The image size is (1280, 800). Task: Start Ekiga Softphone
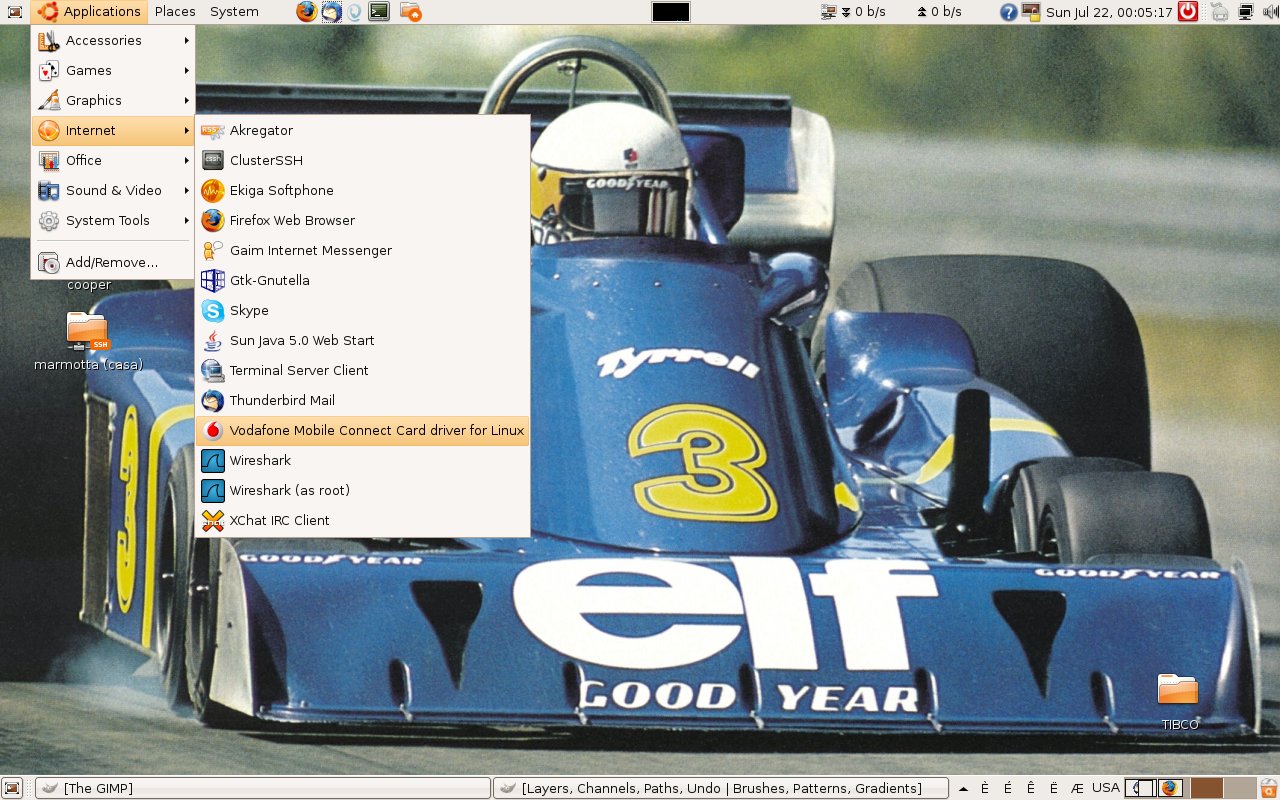[x=362, y=190]
